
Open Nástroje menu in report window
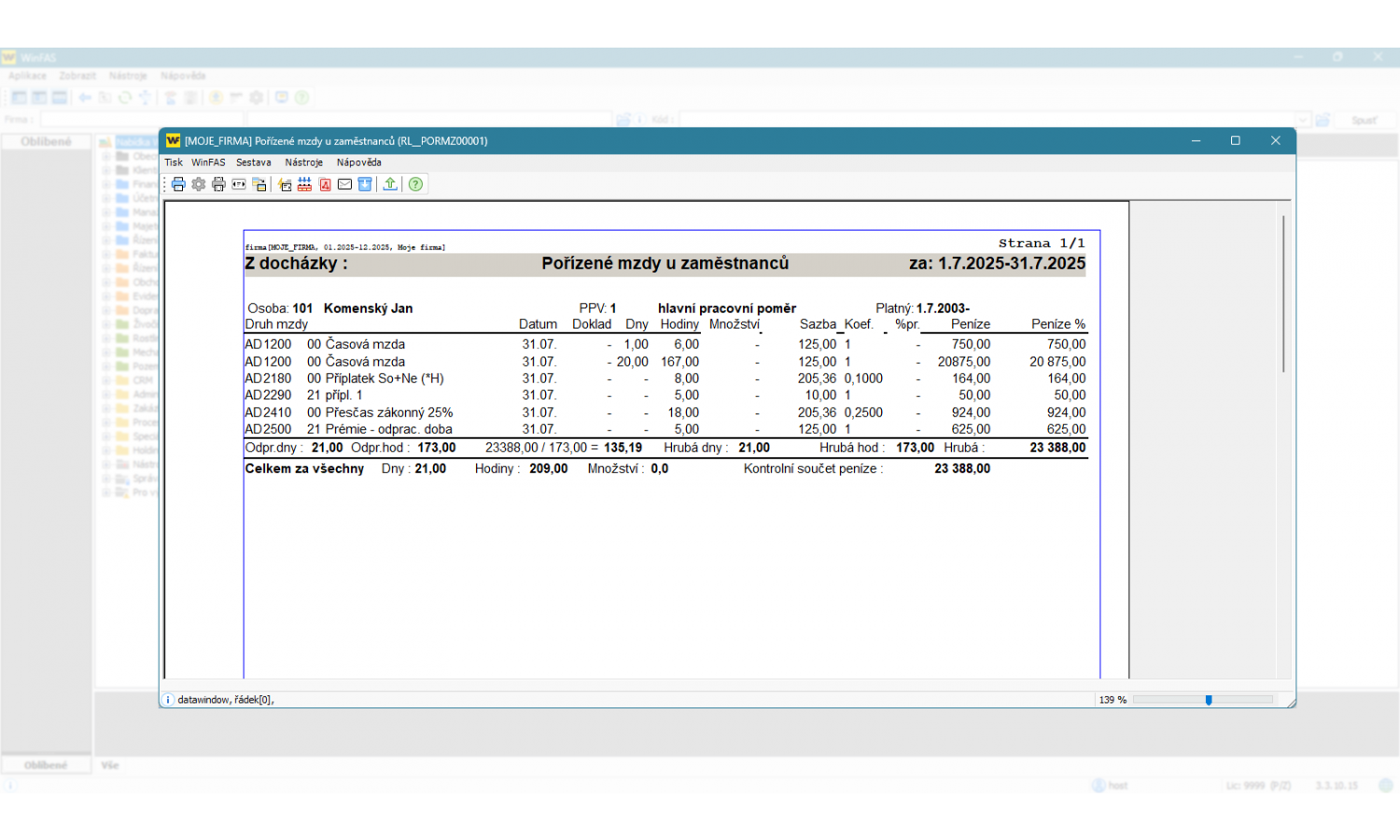coord(303,162)
